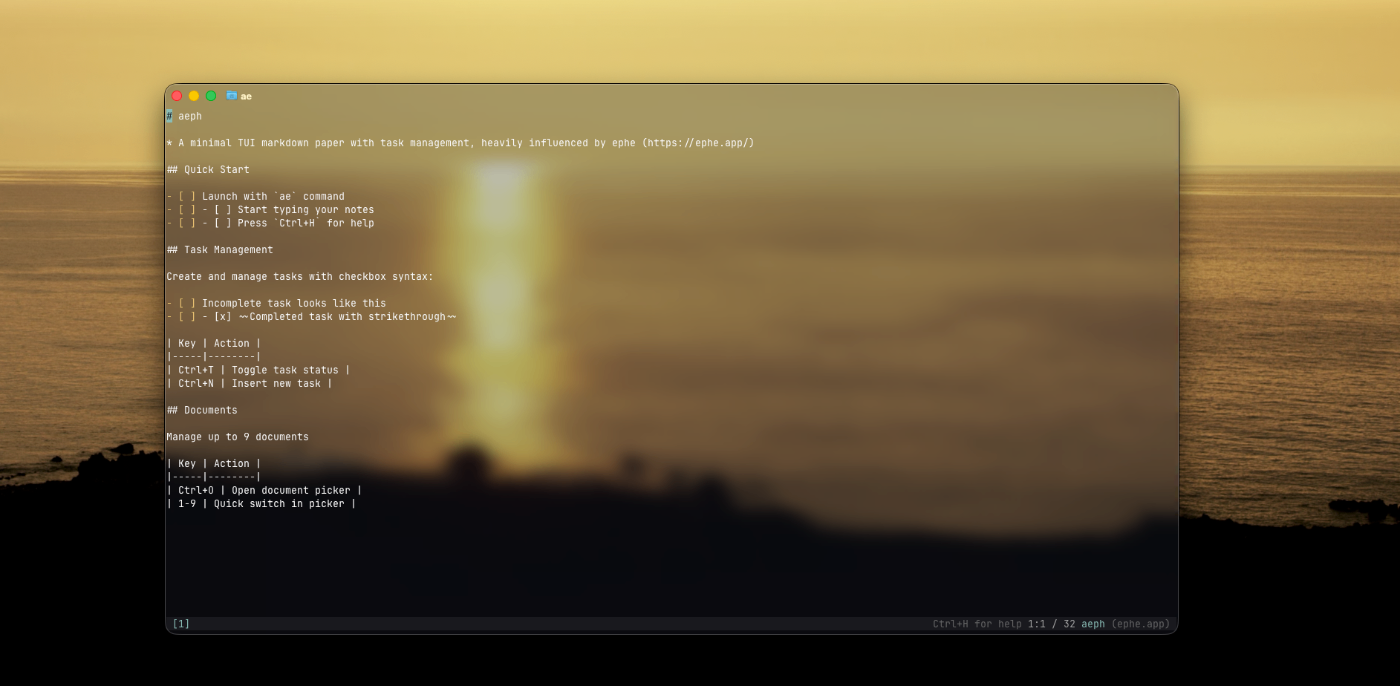This screenshot has width=1400, height=686.
Task: Click the '[1]' document indicator in status bar
Action: coord(181,624)
